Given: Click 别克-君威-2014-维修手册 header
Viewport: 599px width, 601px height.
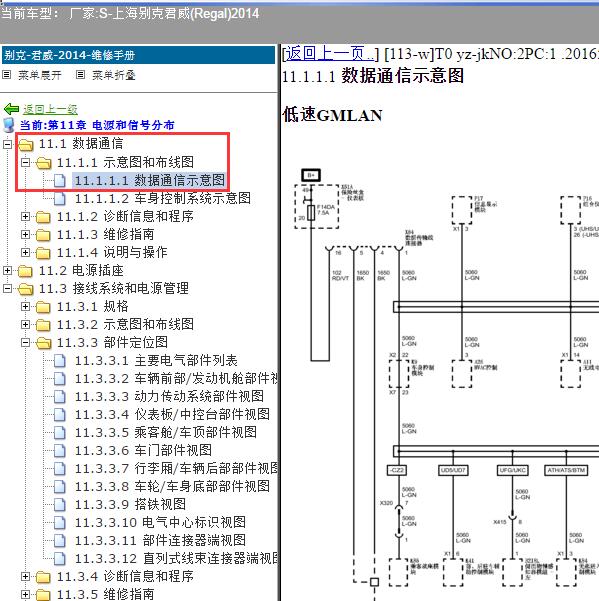Looking at the screenshot, I should [138, 55].
